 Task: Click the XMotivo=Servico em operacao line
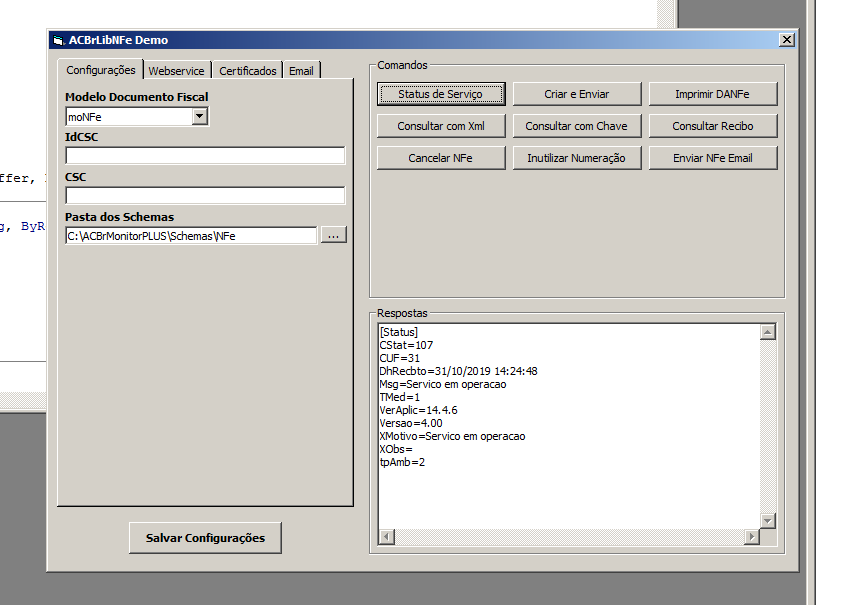click(x=453, y=436)
